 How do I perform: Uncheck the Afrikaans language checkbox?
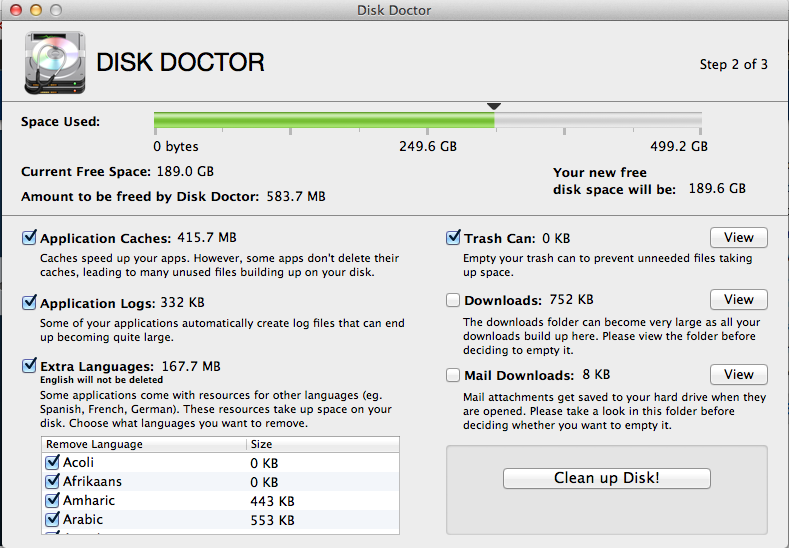click(52, 481)
